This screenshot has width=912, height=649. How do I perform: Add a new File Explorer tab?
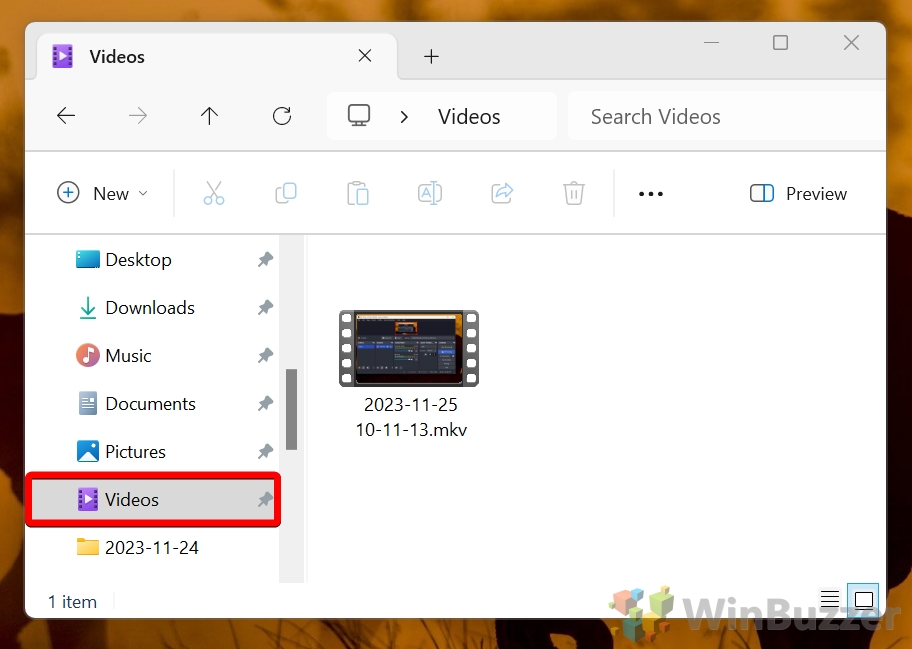tap(431, 56)
